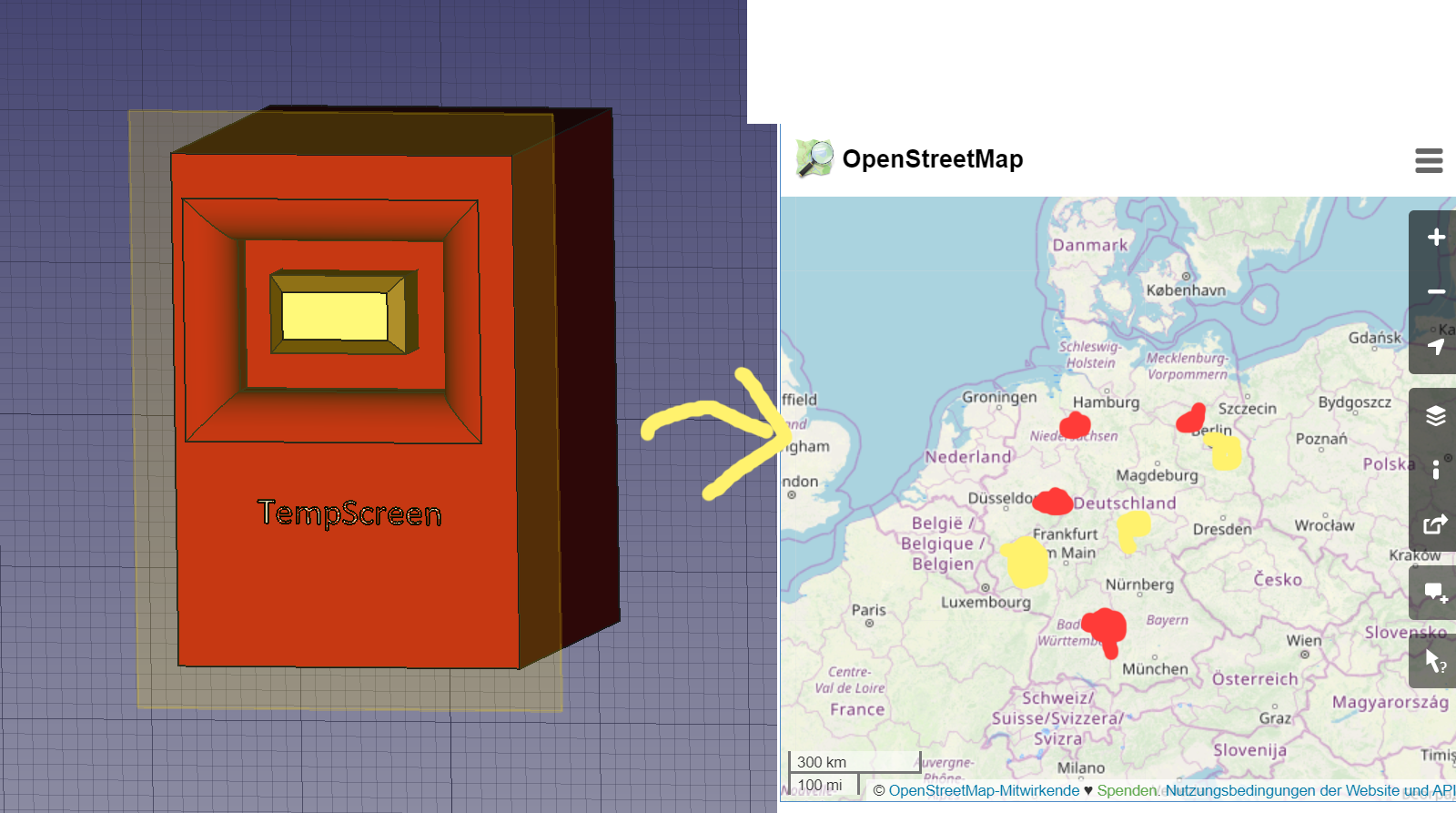This screenshot has height=813, width=1456.
Task: Click the Magyarország country label
Action: click(x=1390, y=702)
